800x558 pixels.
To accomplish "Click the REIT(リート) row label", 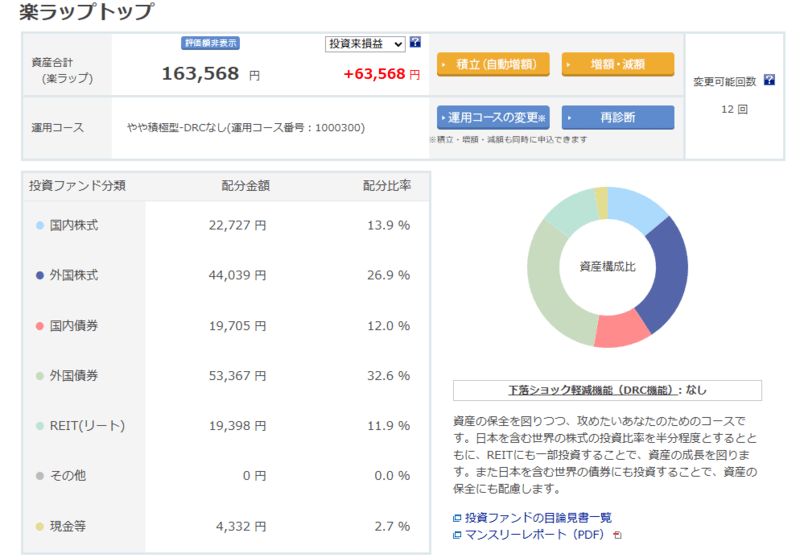I will [x=87, y=426].
